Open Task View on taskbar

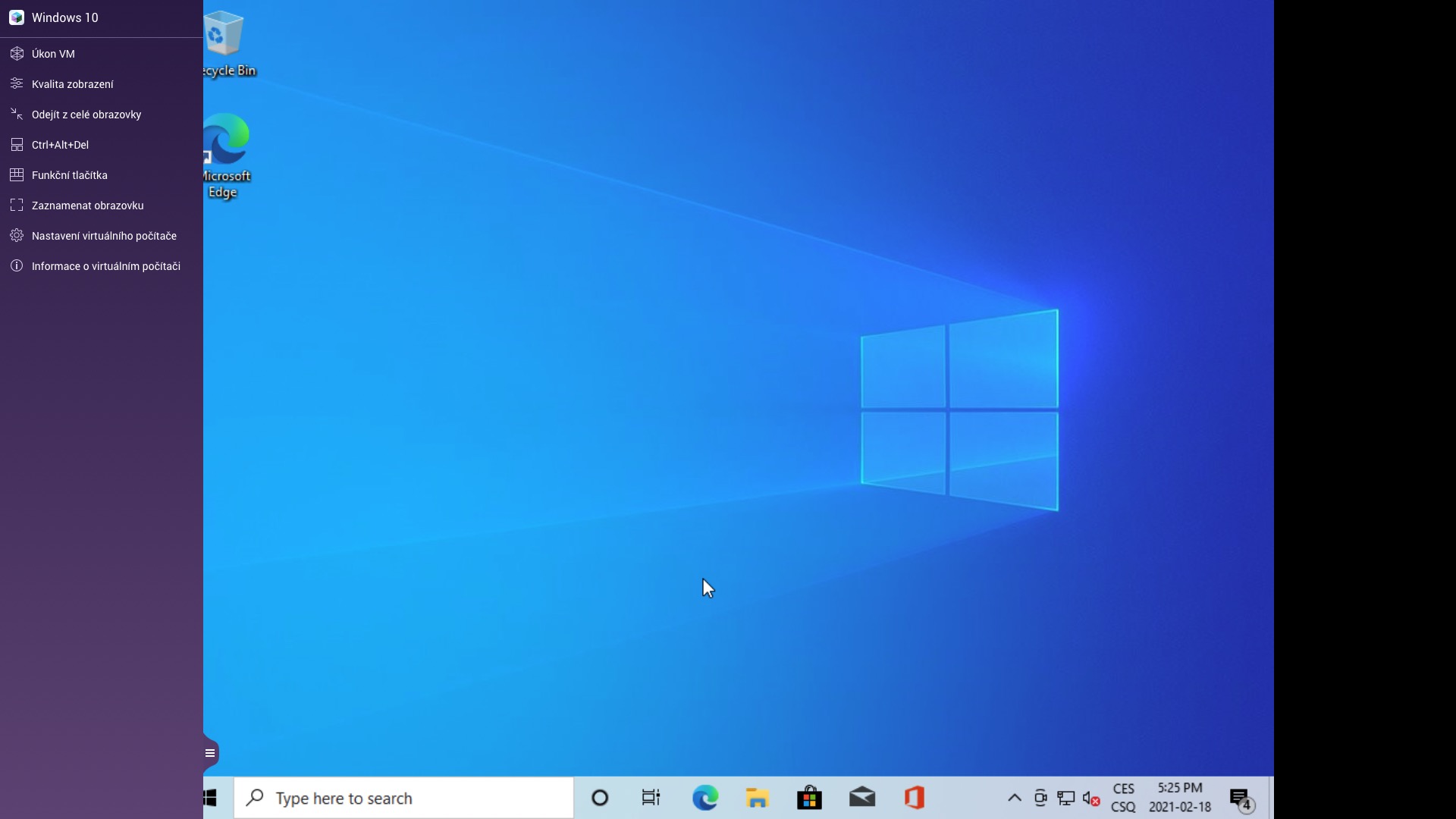651,798
